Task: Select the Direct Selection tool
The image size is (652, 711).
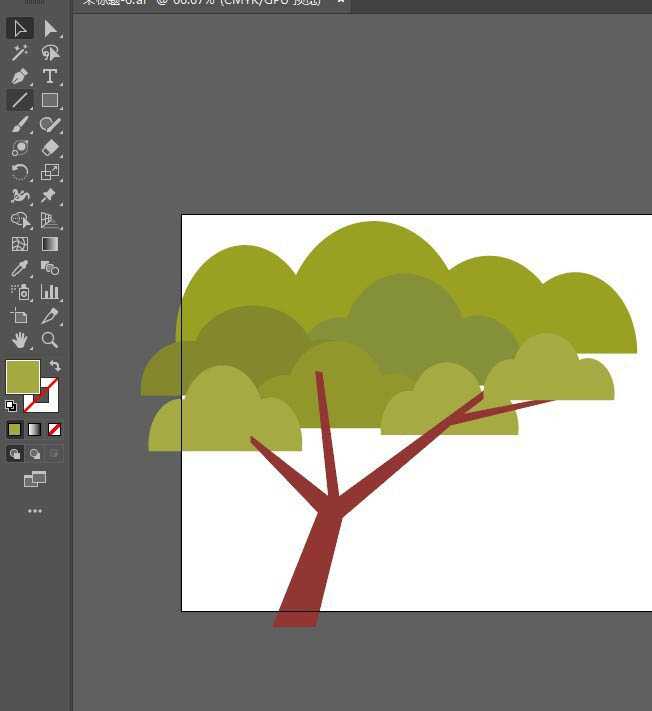Action: [x=50, y=28]
